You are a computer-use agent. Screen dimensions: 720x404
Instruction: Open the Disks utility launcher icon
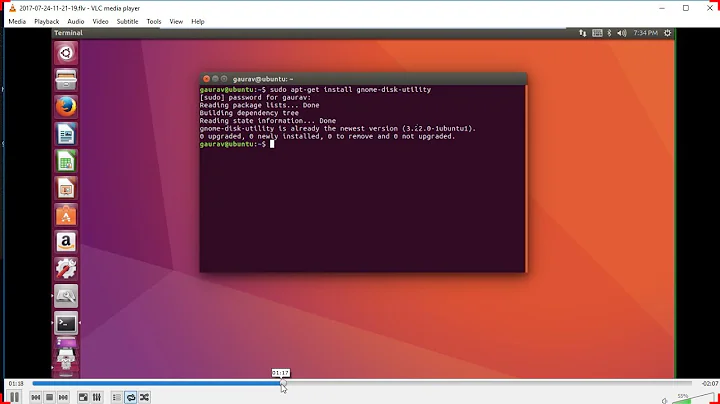(66, 296)
